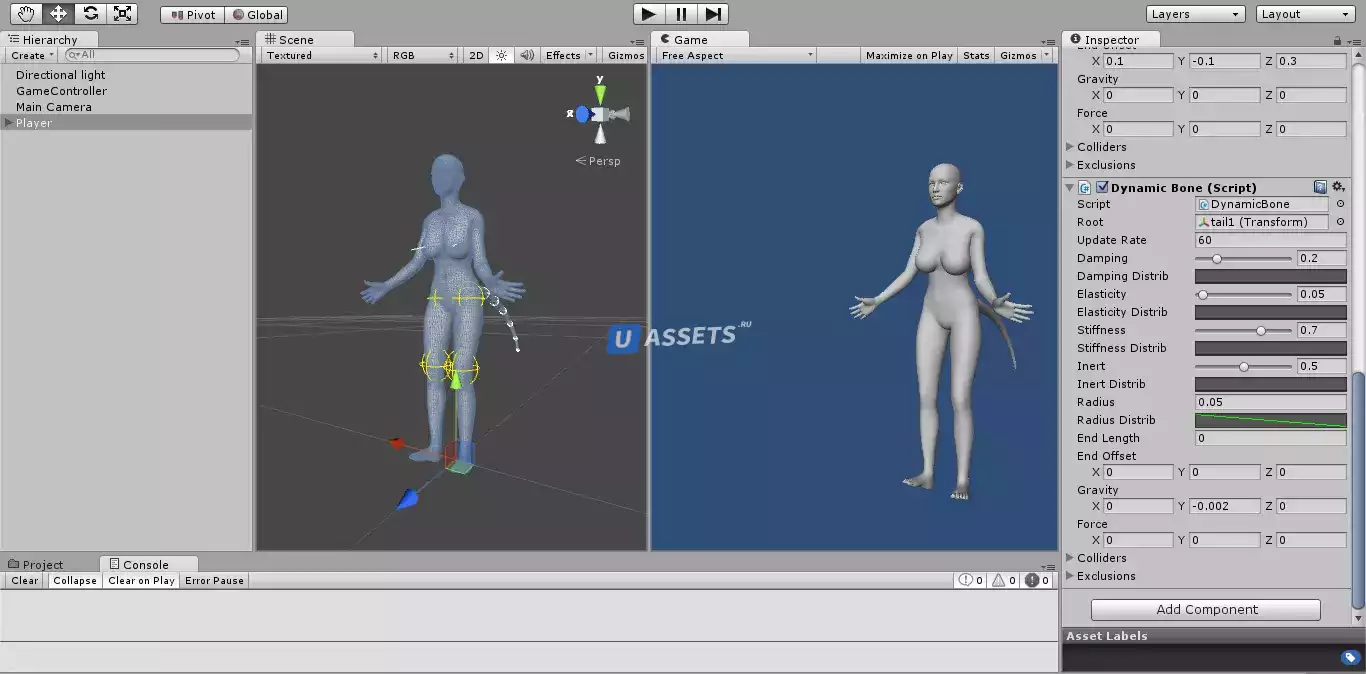Toggle scene lighting sun icon
1366x674 pixels.
point(502,56)
